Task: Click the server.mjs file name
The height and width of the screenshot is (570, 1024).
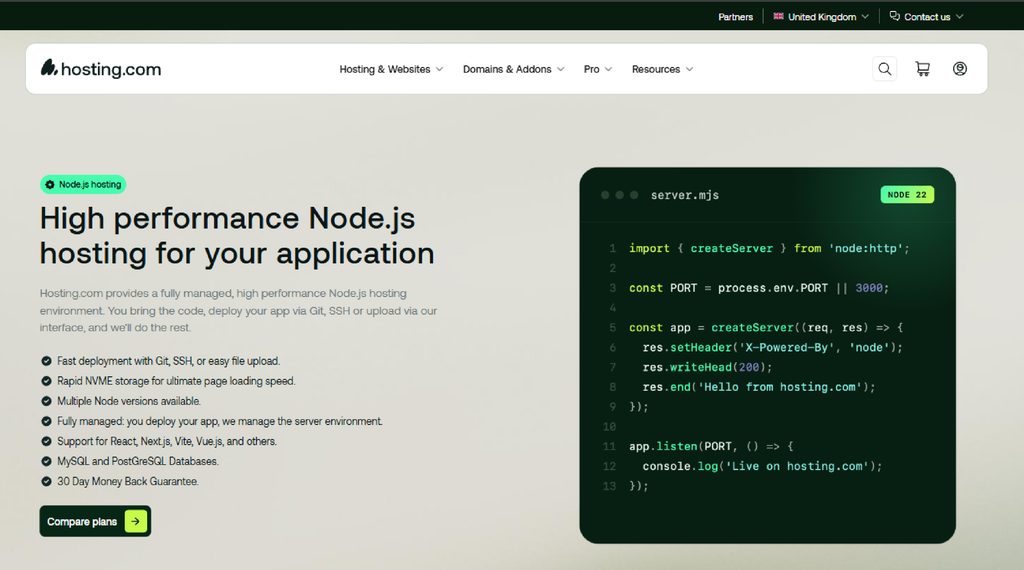Action: pyautogui.click(x=684, y=195)
